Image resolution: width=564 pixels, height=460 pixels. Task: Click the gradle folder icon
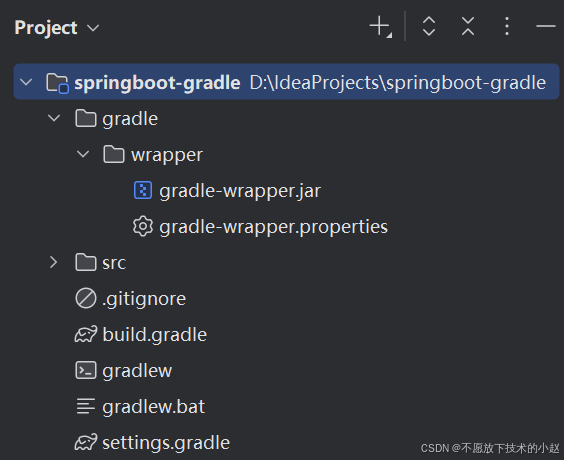pos(86,118)
